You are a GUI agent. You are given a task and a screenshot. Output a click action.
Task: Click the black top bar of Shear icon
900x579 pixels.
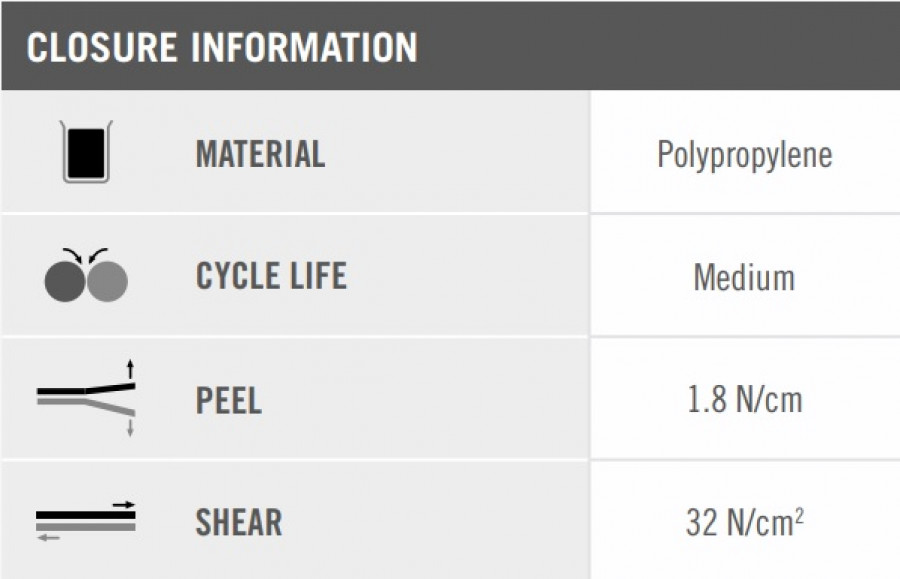pos(86,515)
